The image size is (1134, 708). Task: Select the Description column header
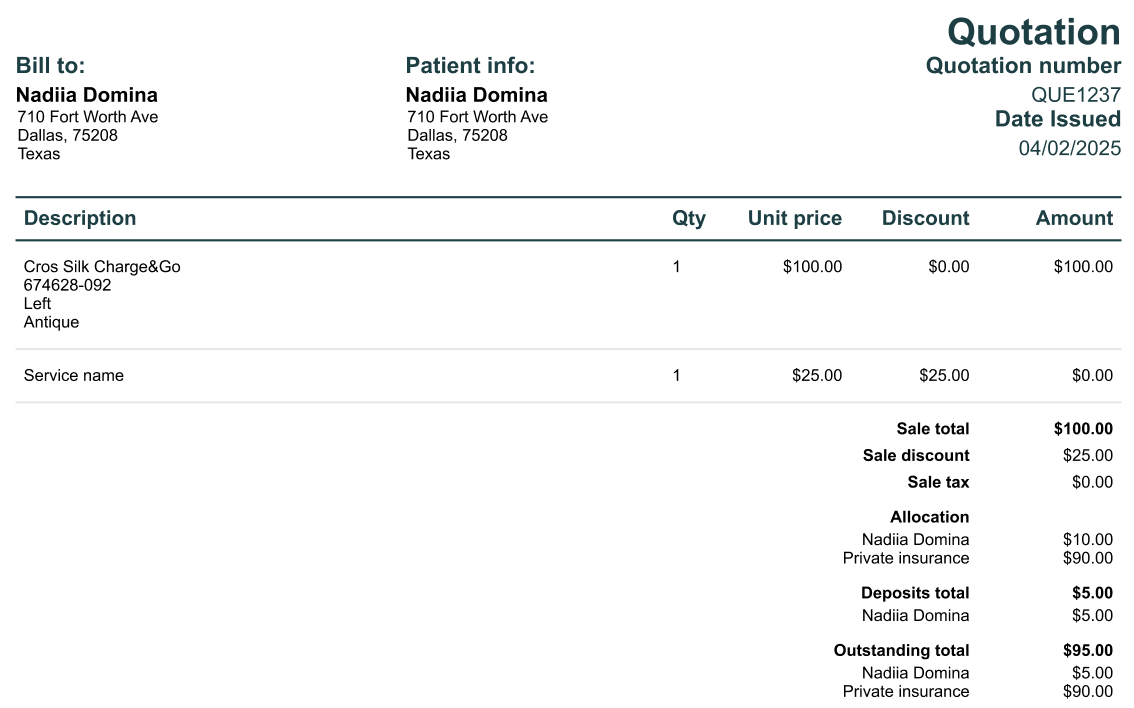coord(80,218)
